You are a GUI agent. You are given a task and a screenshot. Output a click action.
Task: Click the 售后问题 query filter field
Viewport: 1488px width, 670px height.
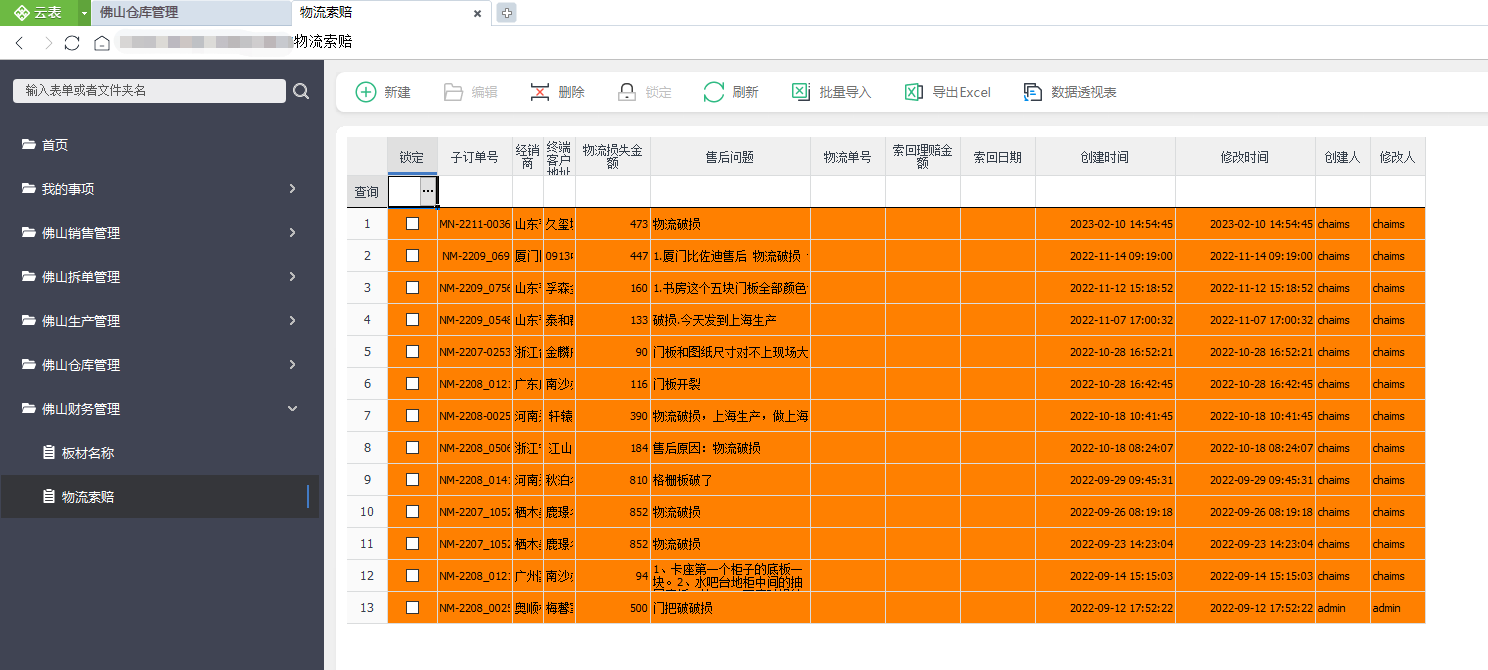[x=730, y=192]
